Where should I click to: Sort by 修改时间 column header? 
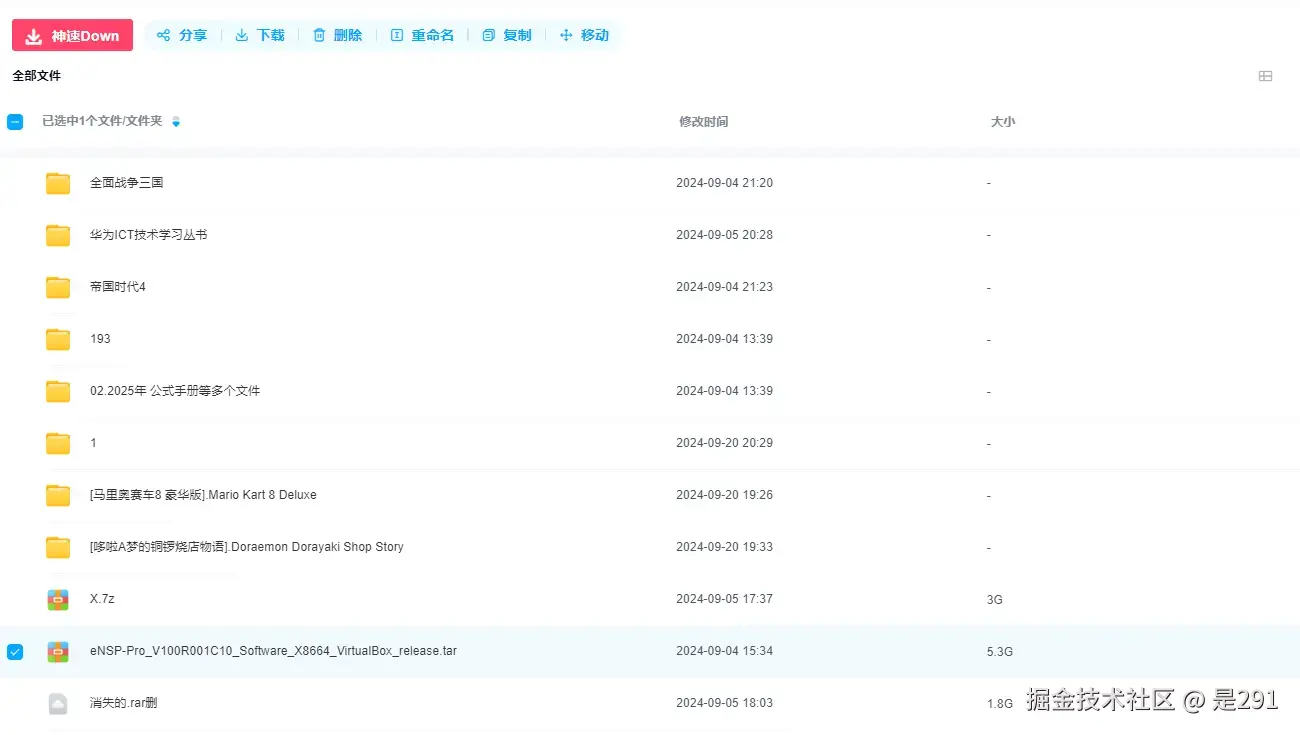704,122
